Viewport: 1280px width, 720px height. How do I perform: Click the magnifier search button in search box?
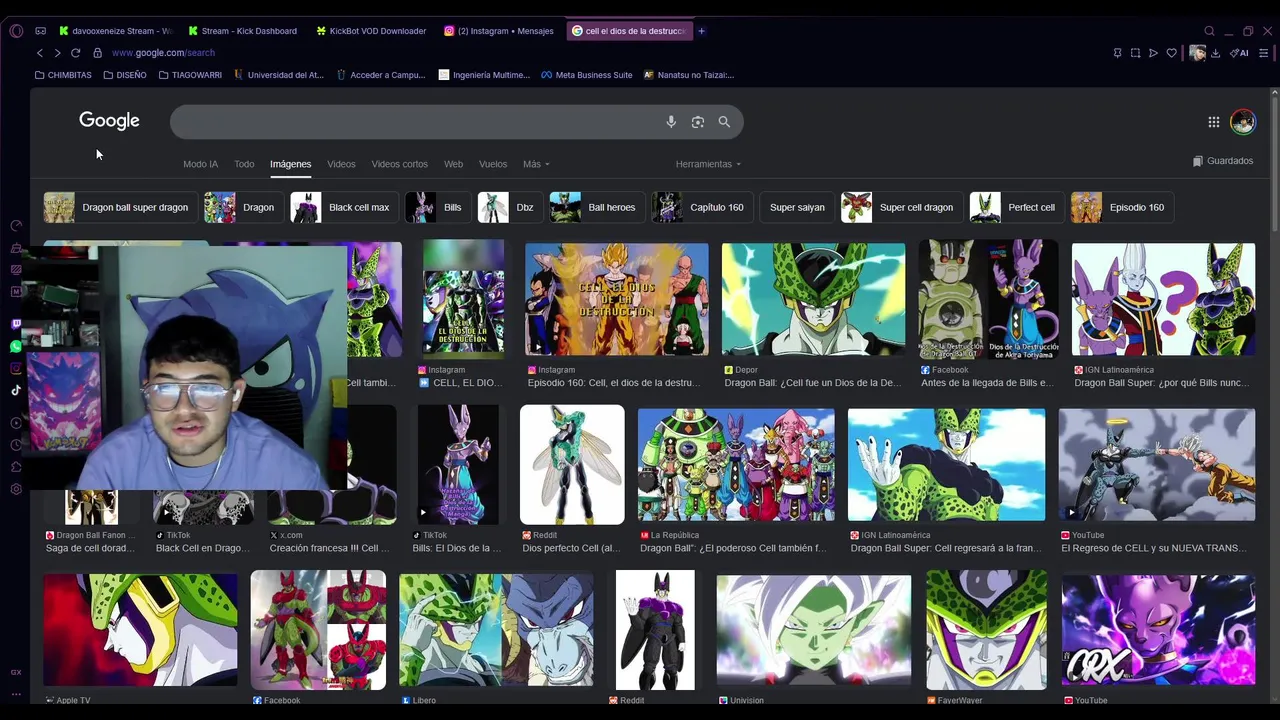724,122
